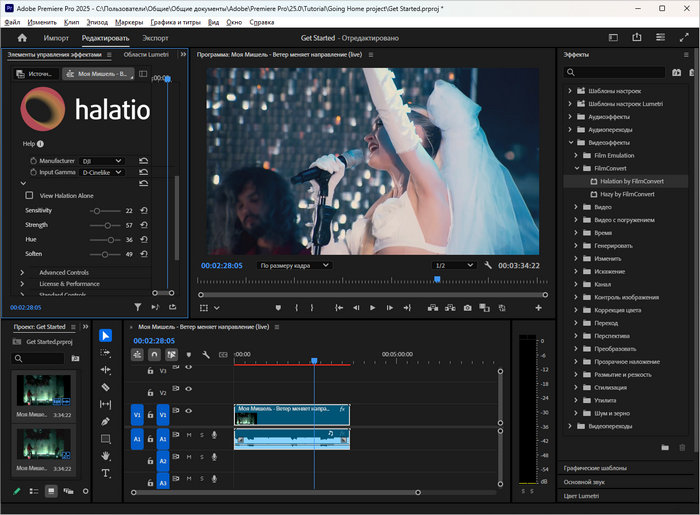Toggle linked selection in timeline
This screenshot has height=515, width=700.
(x=171, y=354)
